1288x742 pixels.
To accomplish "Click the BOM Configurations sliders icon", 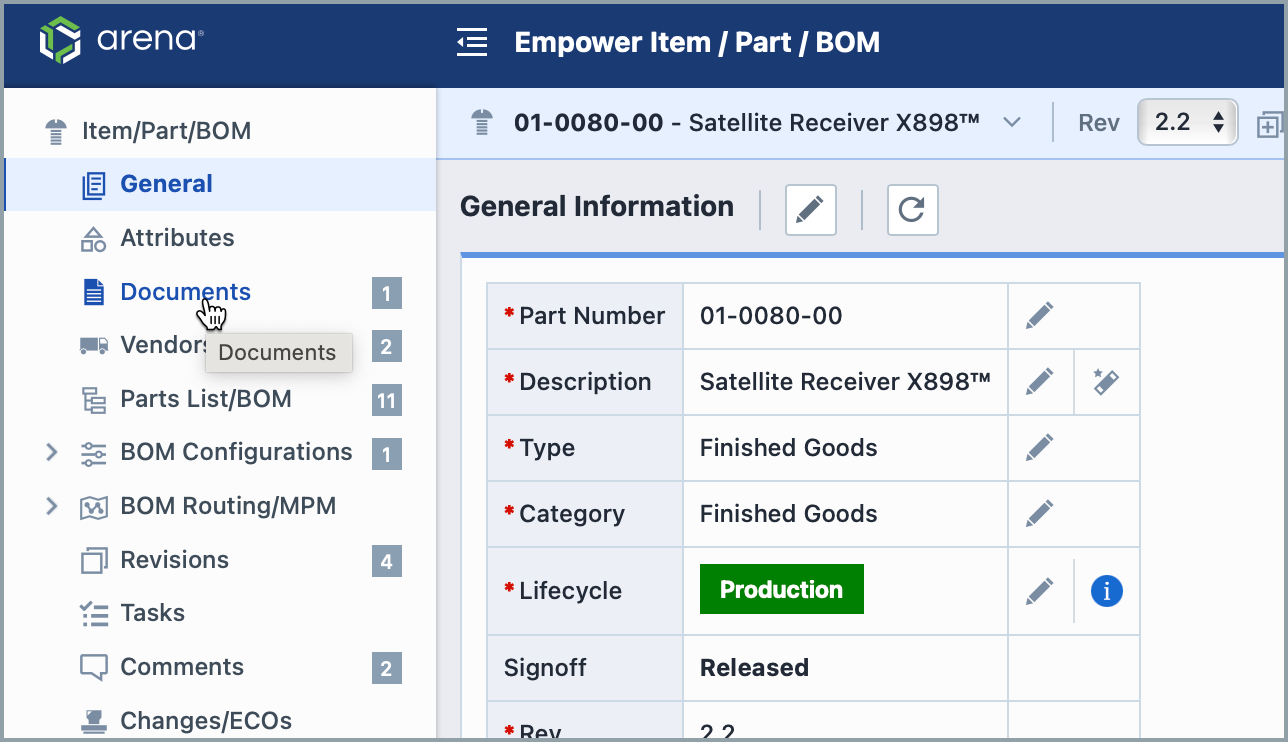I will pos(93,453).
